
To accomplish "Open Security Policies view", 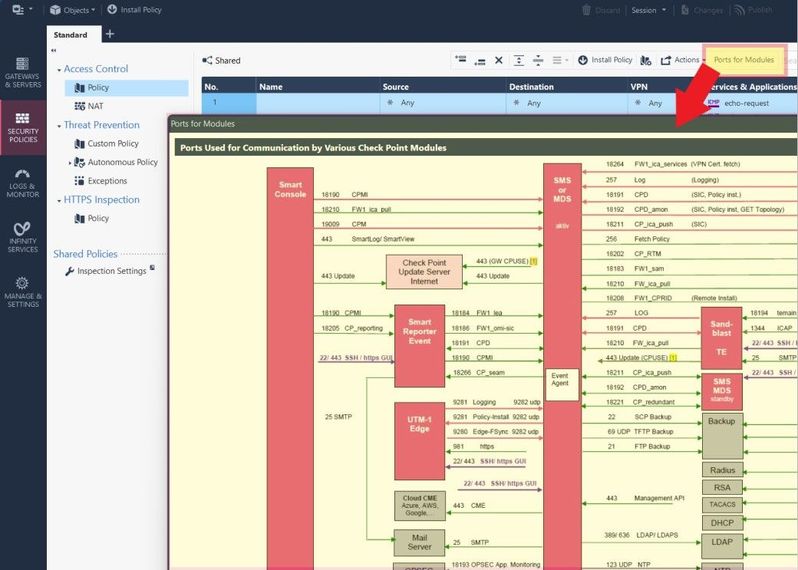I will 23,127.
